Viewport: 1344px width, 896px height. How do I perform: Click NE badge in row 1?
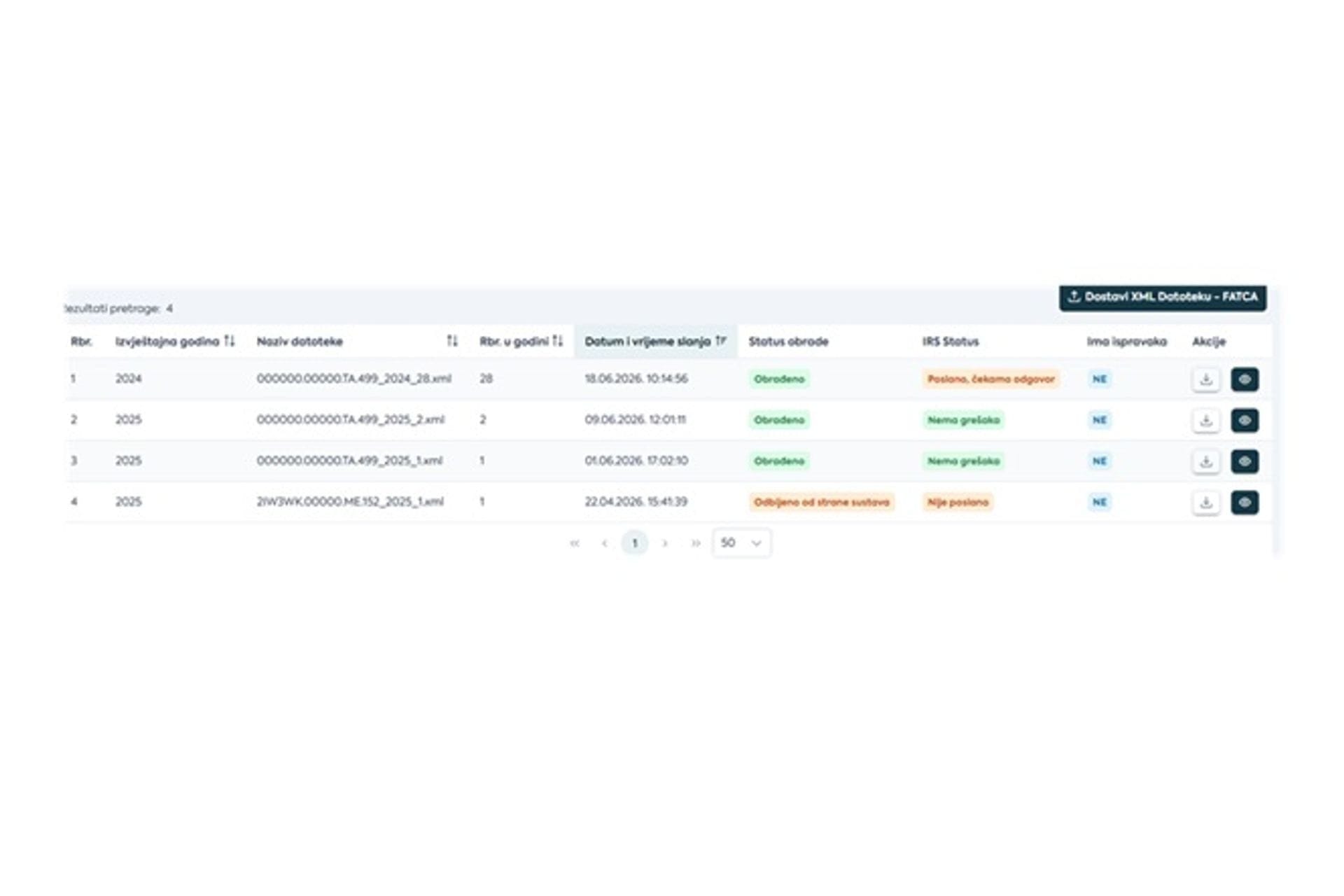point(1099,379)
